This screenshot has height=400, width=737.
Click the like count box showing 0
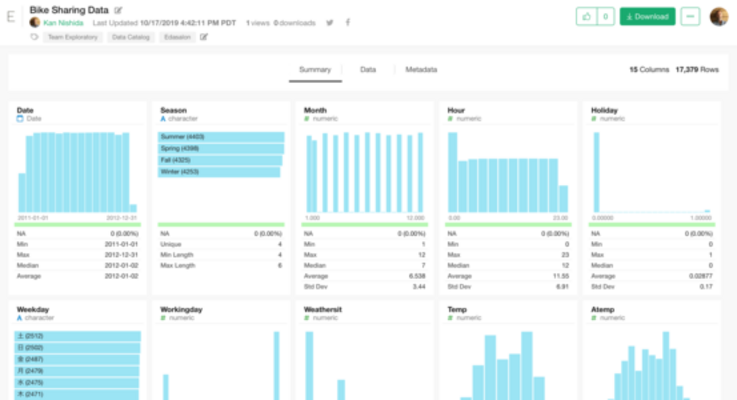coord(605,16)
